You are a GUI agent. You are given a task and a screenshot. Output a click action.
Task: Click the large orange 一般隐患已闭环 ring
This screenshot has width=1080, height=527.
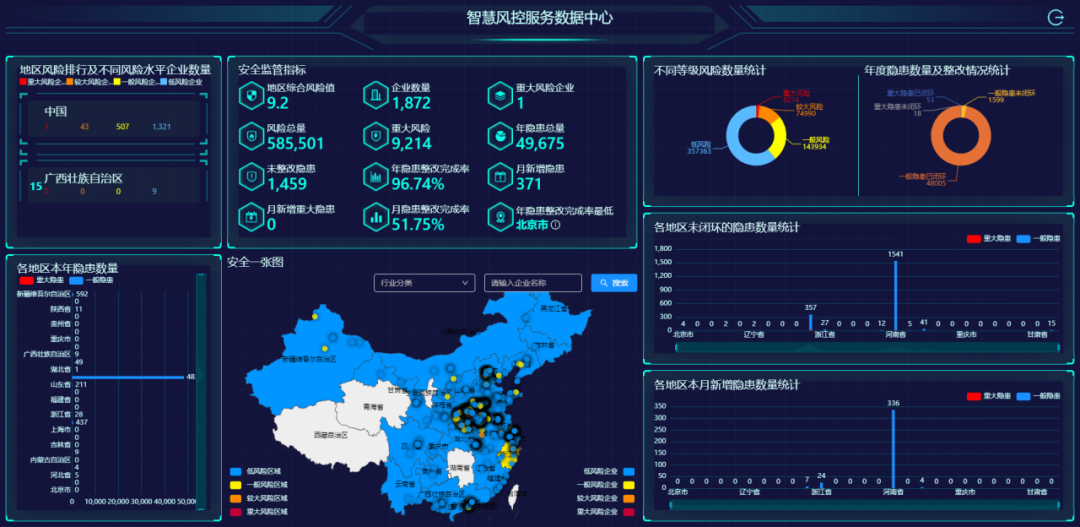pos(961,162)
